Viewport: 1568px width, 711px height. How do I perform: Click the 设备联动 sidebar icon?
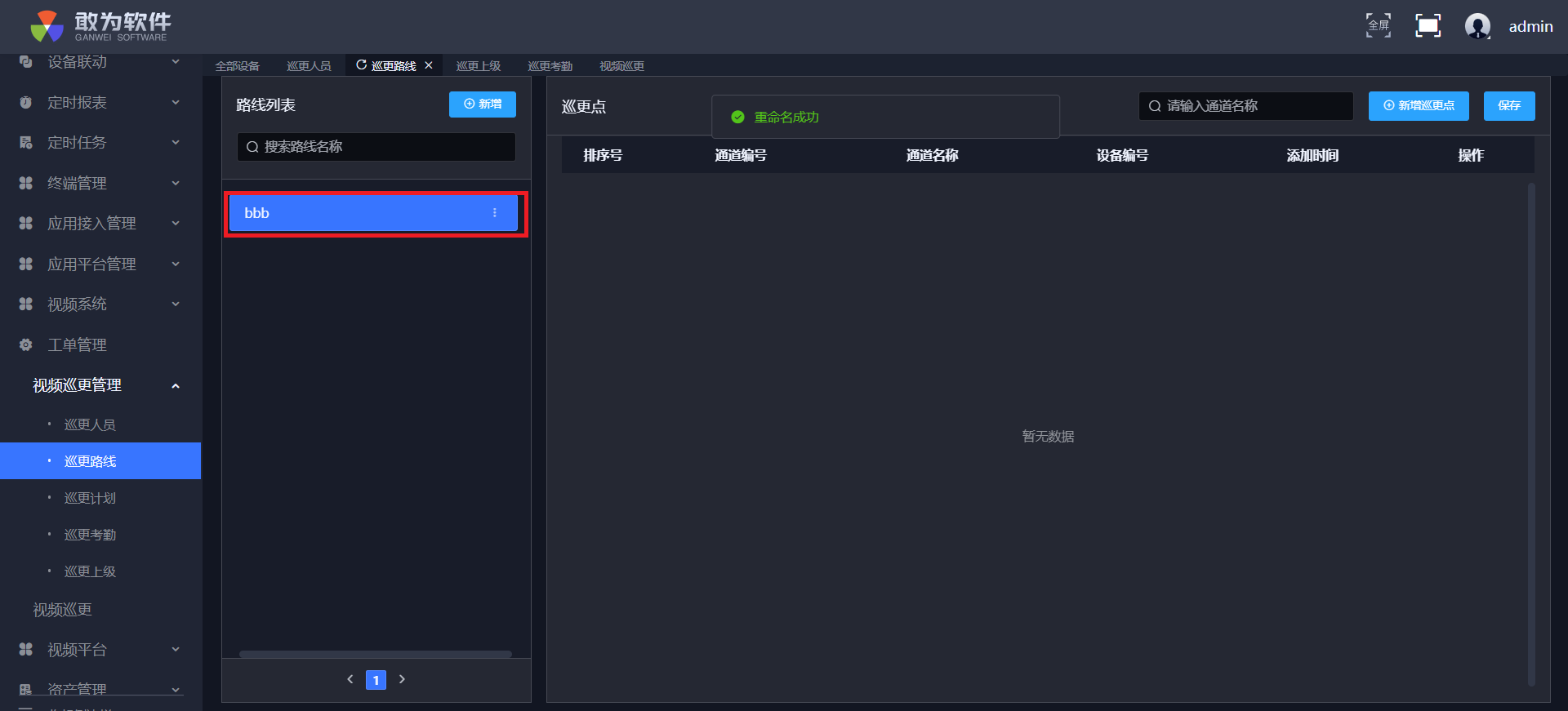coord(26,62)
